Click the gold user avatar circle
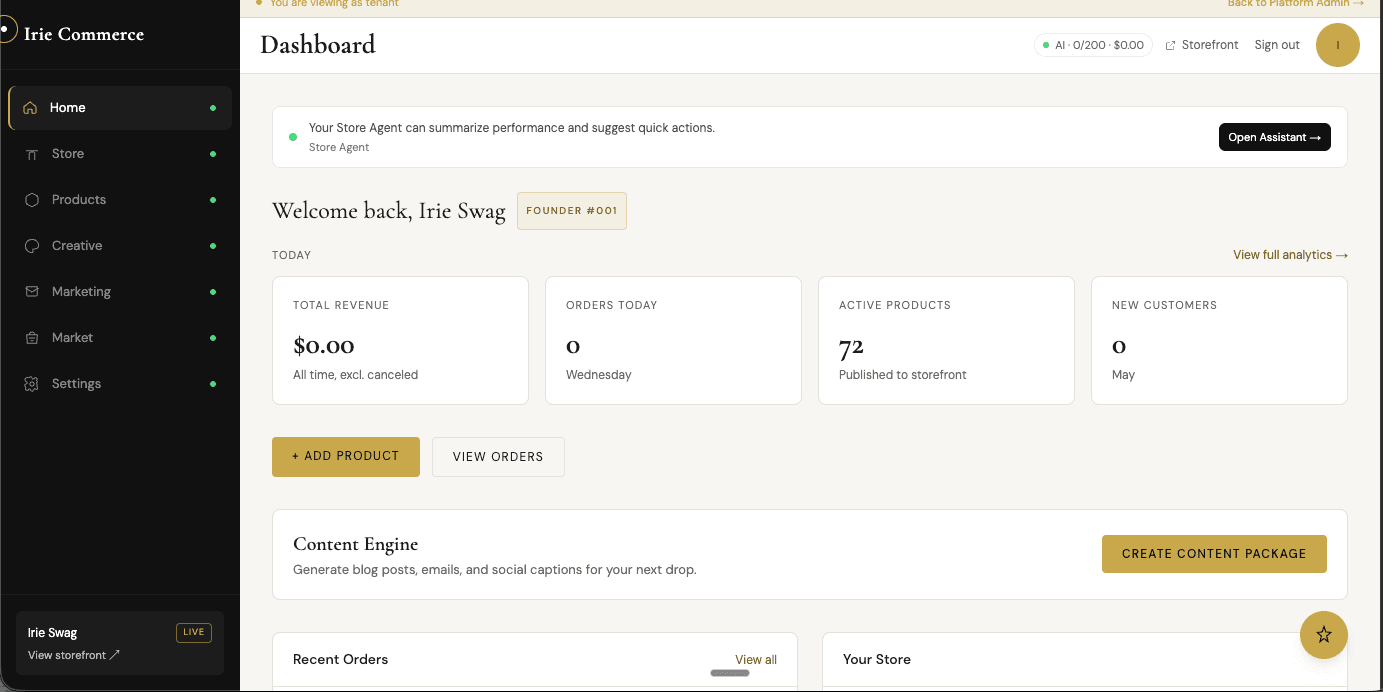Screen dimensions: 1383x692 pyautogui.click(x=1338, y=45)
